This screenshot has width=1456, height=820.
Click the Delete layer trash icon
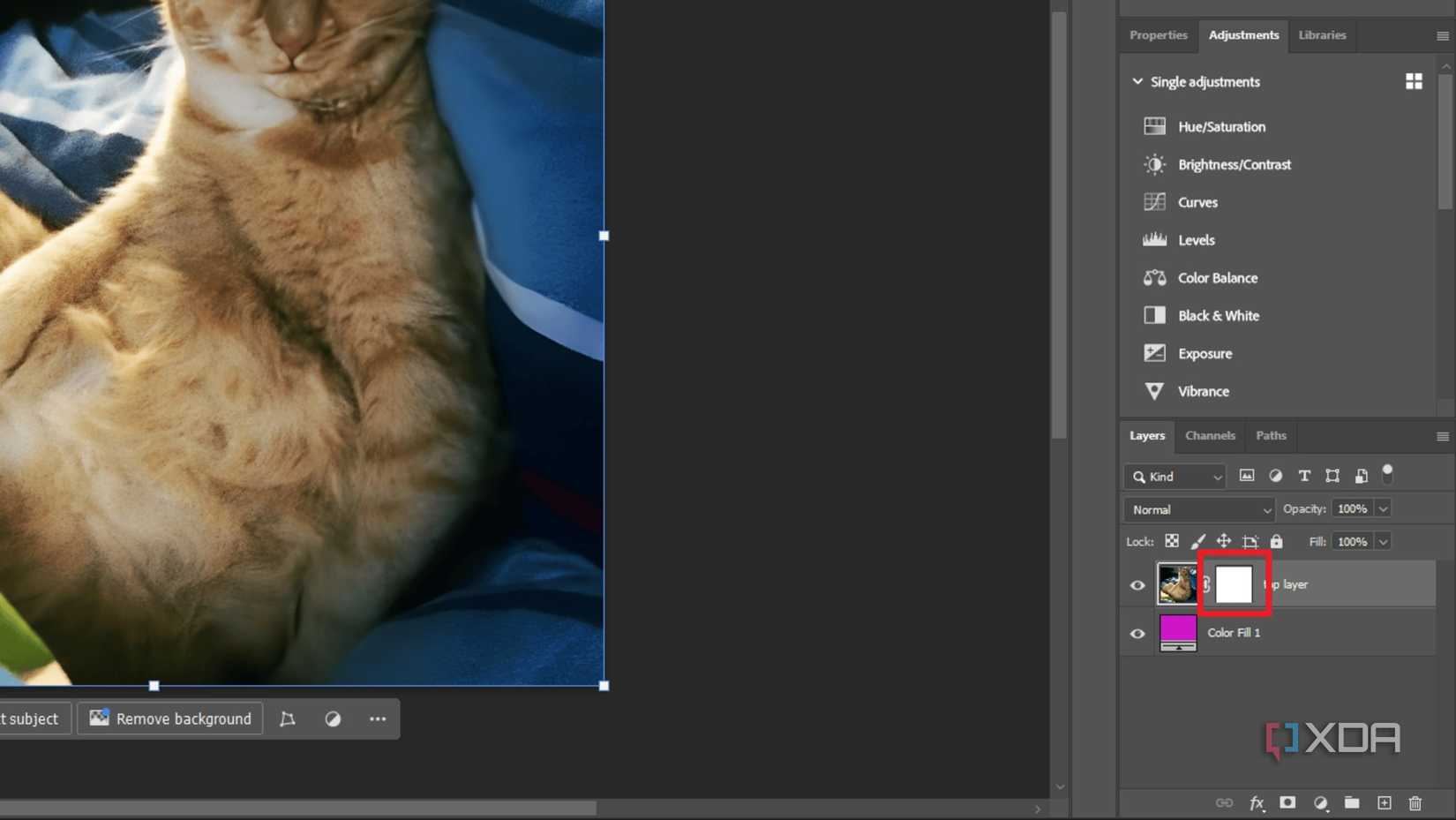pos(1415,803)
